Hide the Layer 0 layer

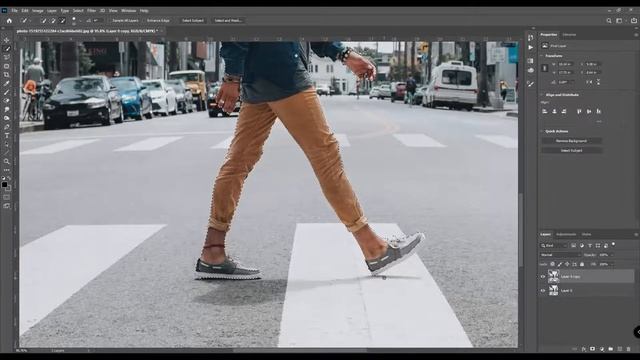[543, 291]
